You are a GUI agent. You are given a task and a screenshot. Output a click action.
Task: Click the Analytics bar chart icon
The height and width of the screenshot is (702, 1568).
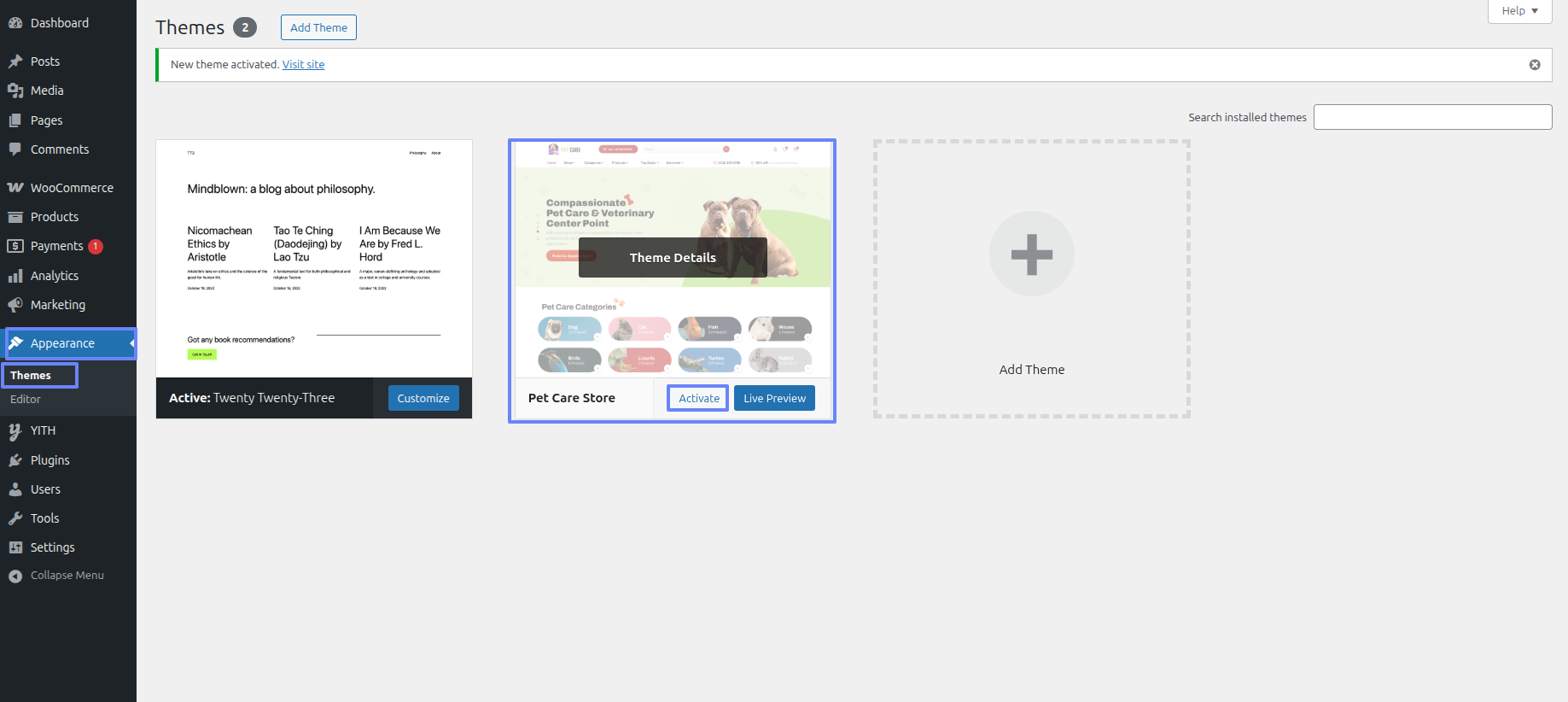click(x=15, y=276)
